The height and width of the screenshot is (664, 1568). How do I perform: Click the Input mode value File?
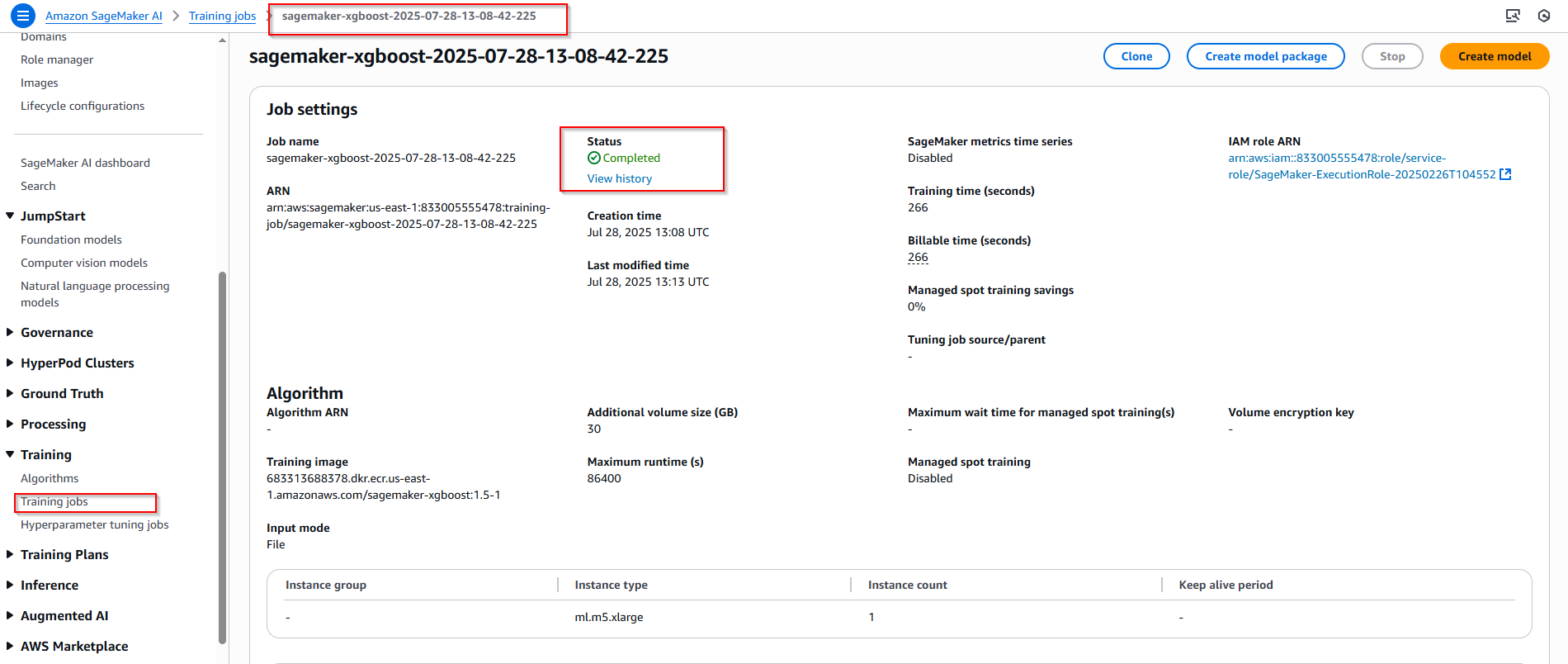276,544
